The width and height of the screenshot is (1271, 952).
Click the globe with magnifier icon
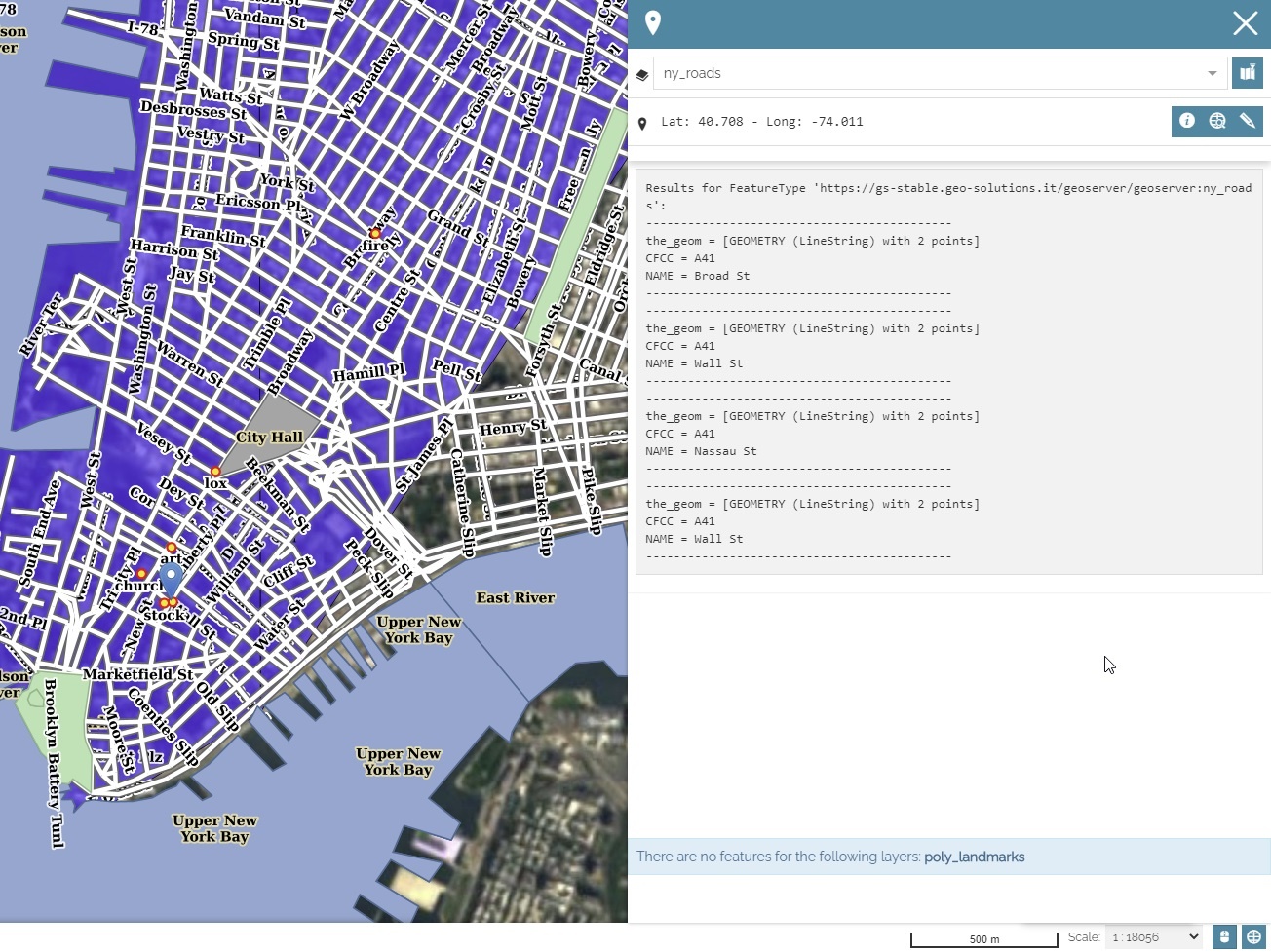pyautogui.click(x=1217, y=121)
